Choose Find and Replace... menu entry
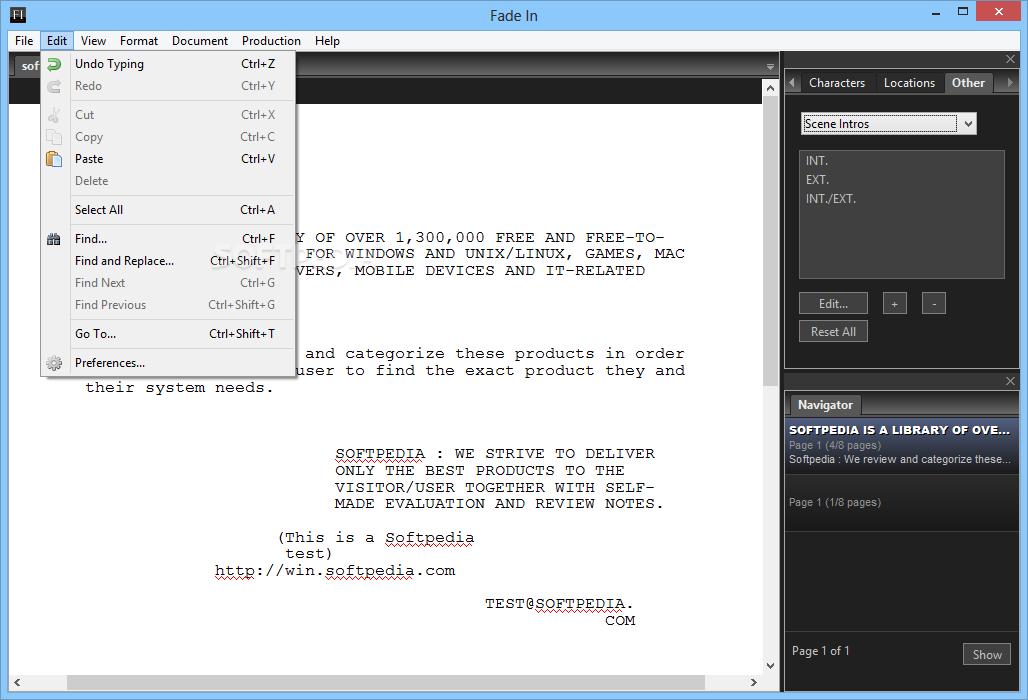 coord(169,261)
